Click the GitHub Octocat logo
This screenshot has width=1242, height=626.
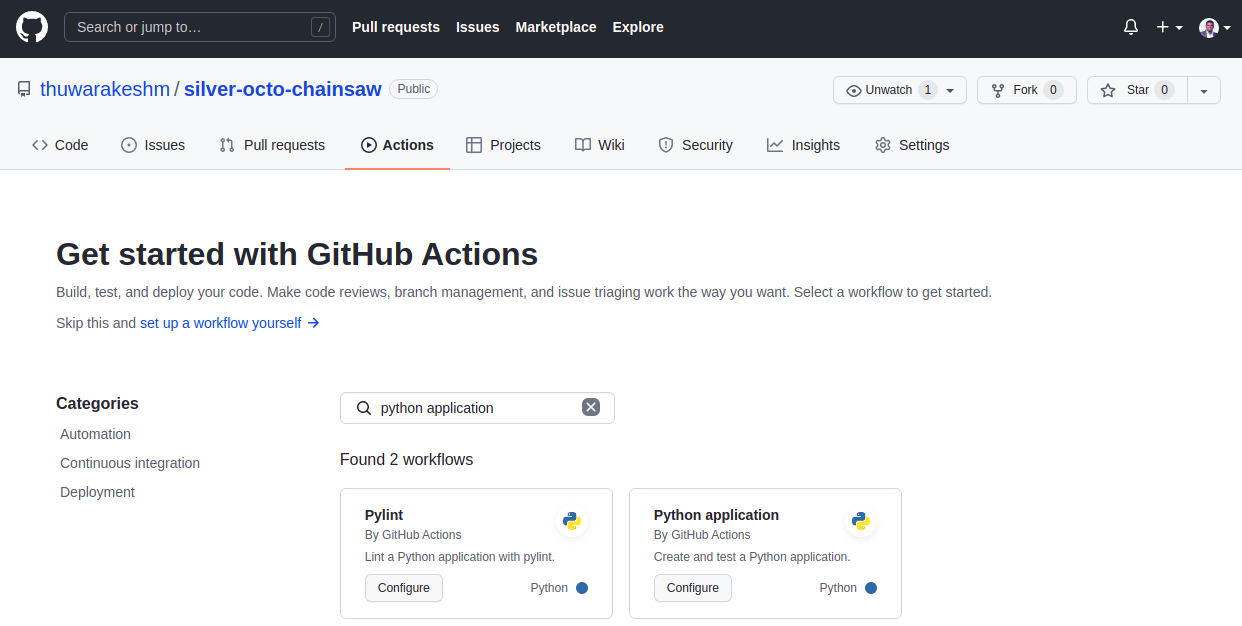pyautogui.click(x=32, y=27)
